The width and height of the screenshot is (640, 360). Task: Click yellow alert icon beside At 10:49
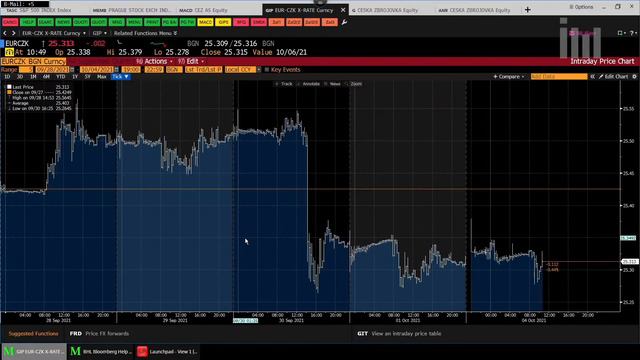click(x=9, y=52)
